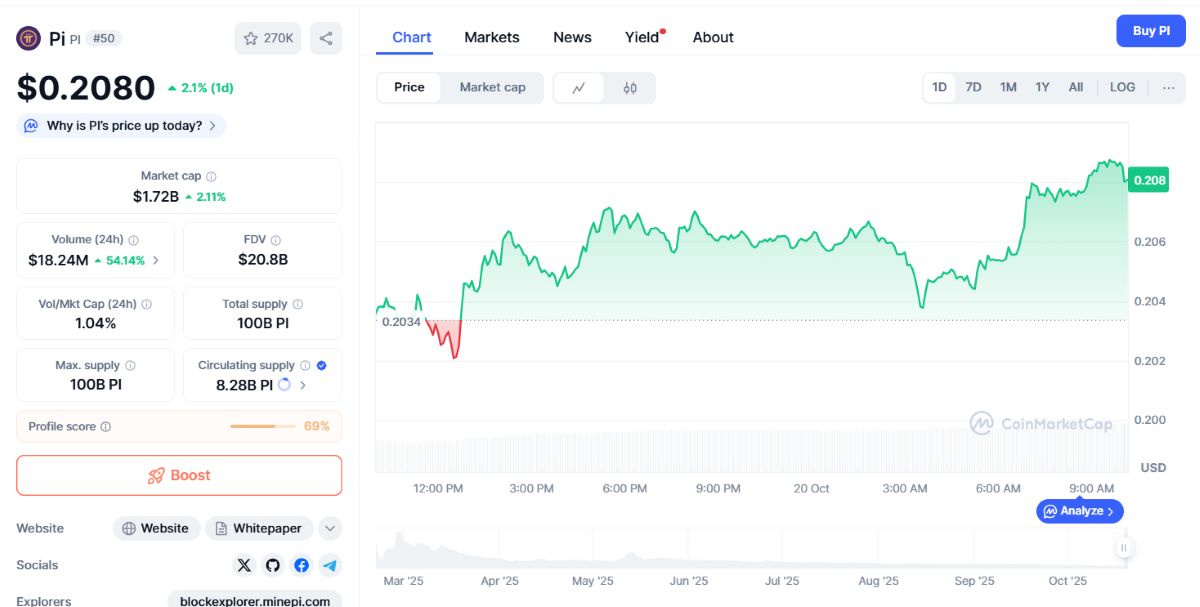This screenshot has height=607, width=1200.
Task: Click the $20.8B FDV value
Action: (x=263, y=260)
